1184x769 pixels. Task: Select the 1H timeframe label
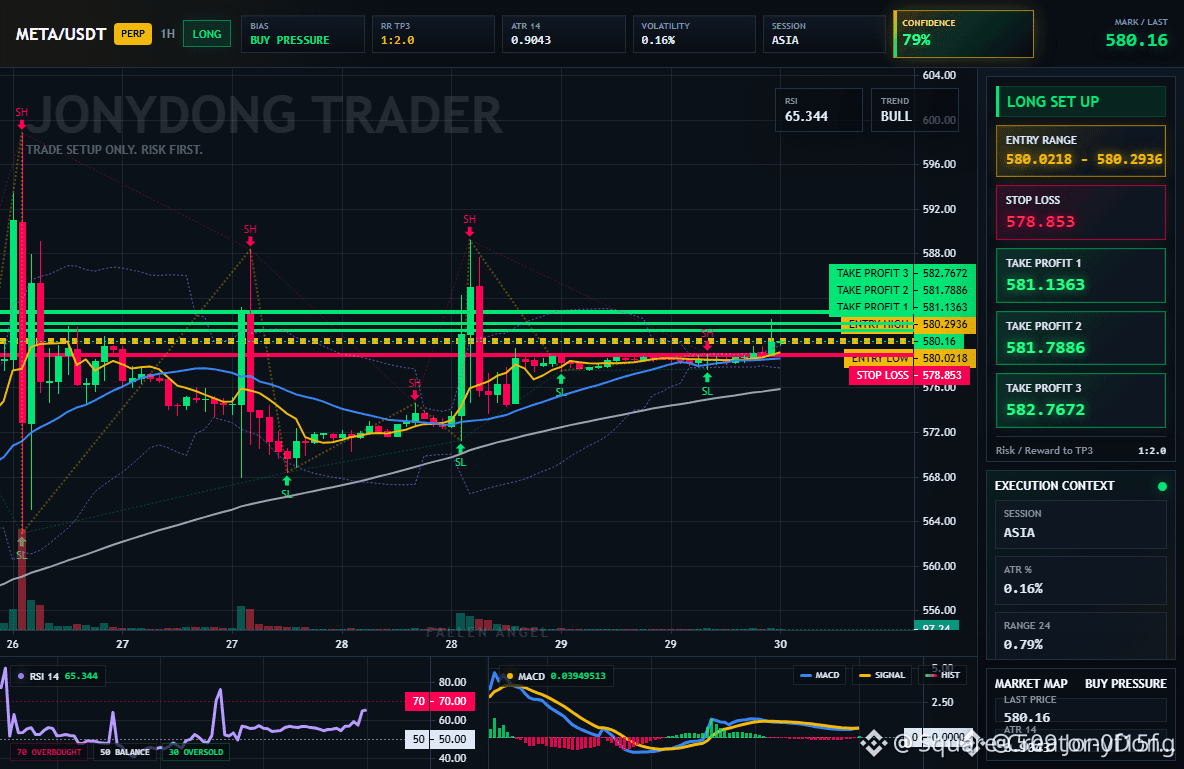(168, 34)
